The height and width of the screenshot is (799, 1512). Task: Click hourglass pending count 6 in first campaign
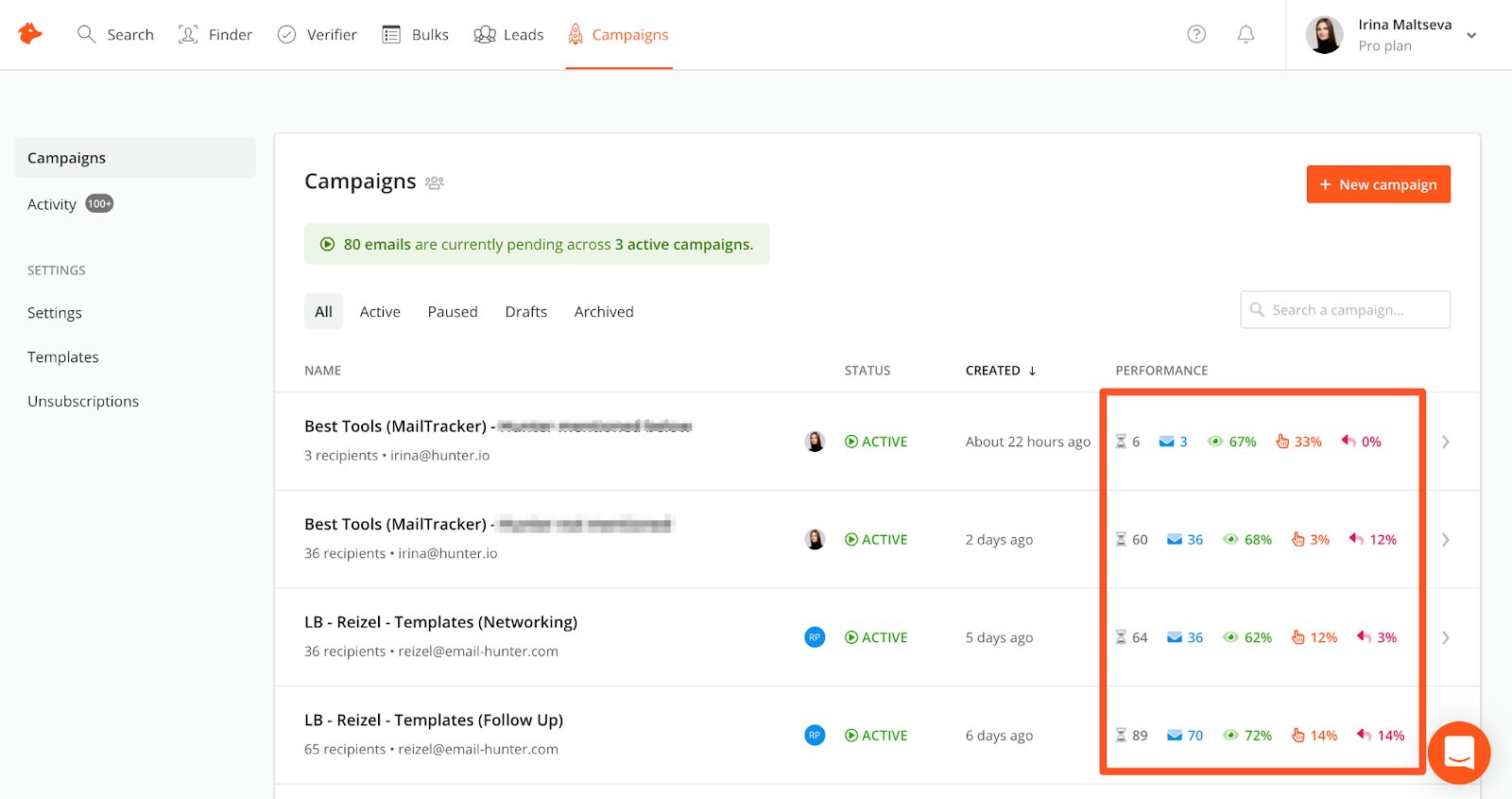coord(1128,442)
